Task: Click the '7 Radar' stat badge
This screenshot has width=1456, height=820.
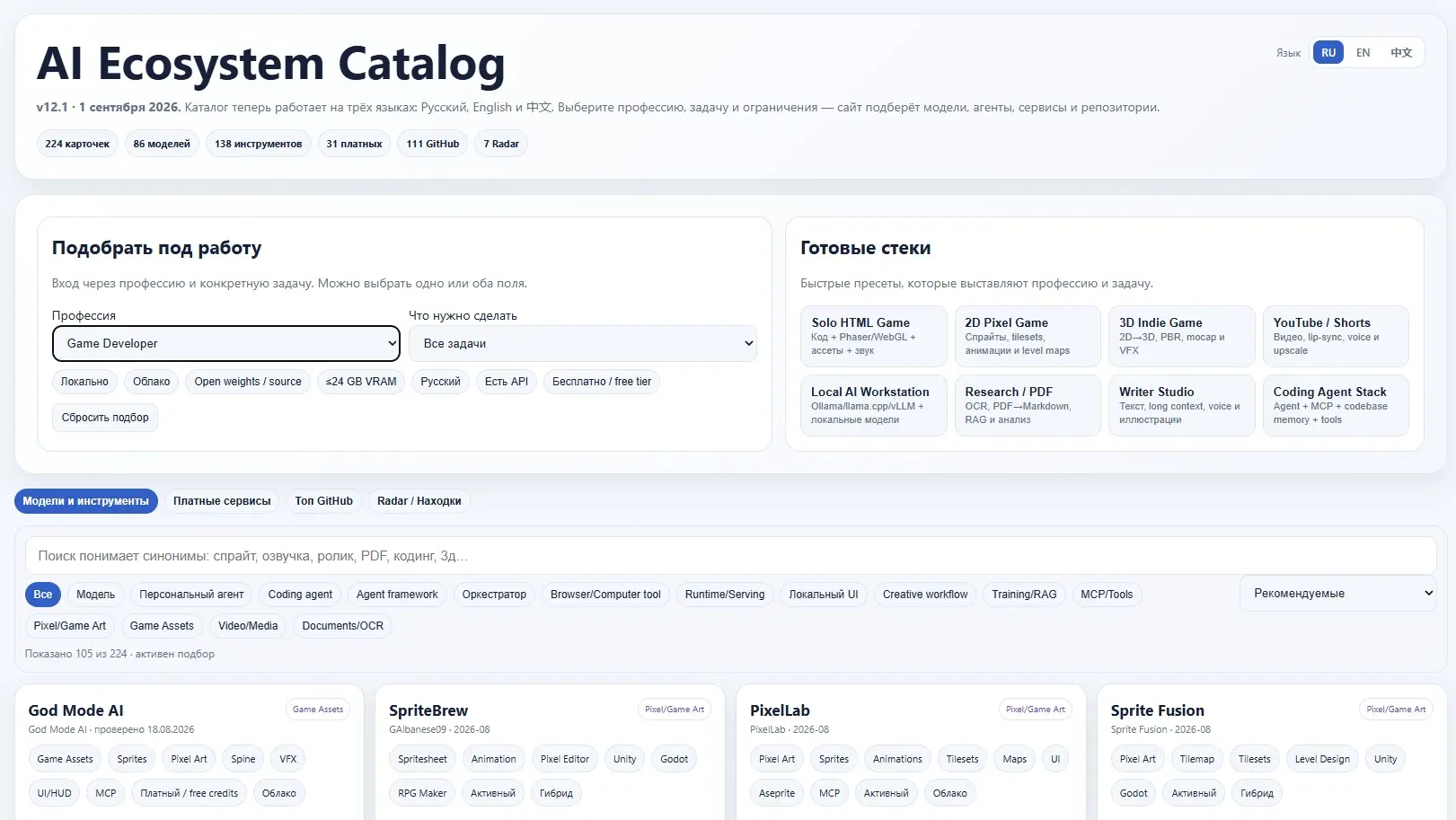Action: (501, 144)
